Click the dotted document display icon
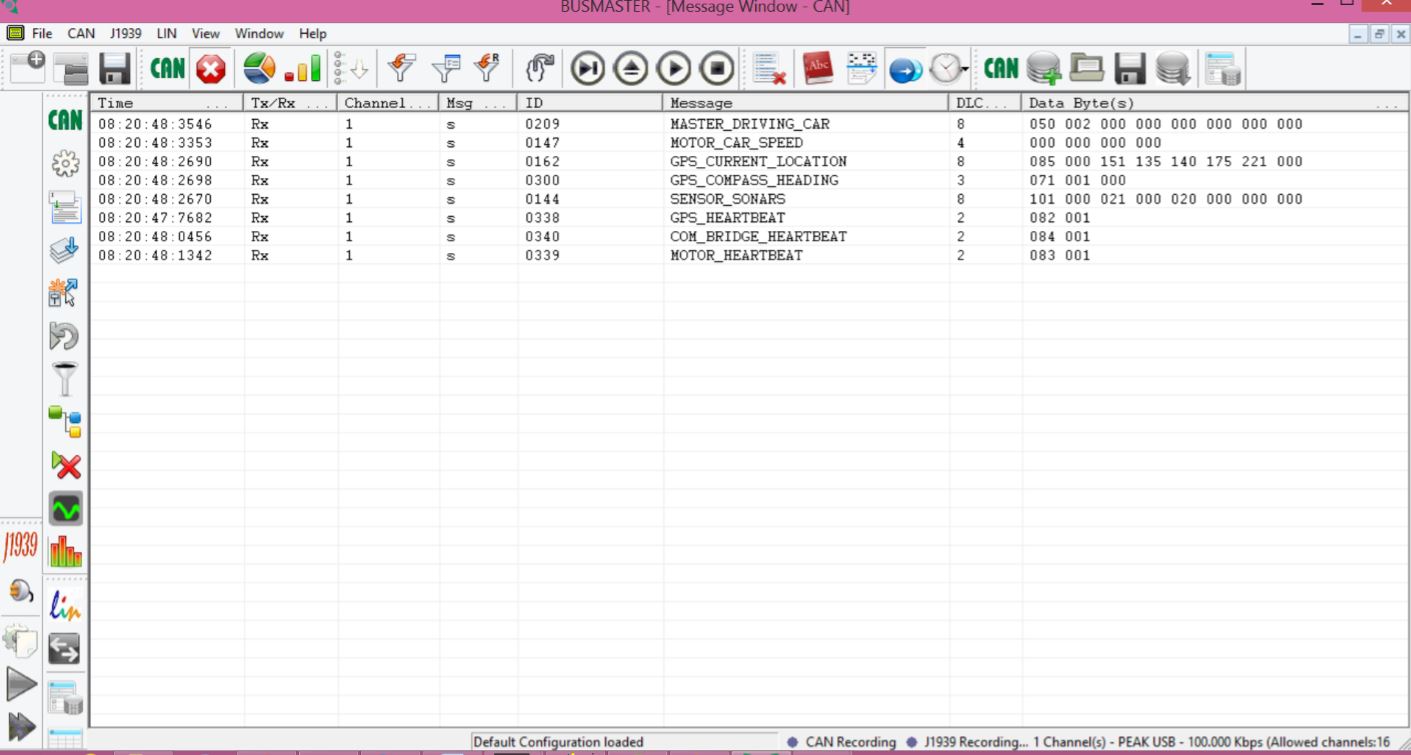The image size is (1411, 755). pos(861,68)
